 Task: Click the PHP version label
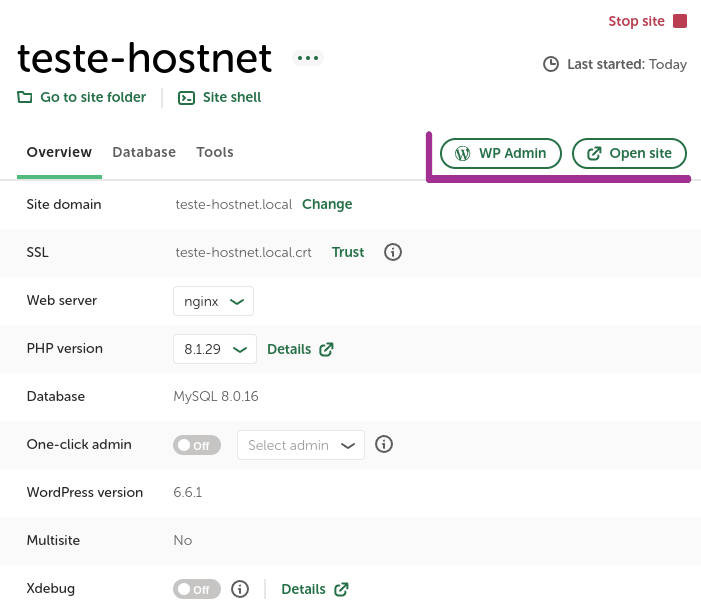point(65,348)
